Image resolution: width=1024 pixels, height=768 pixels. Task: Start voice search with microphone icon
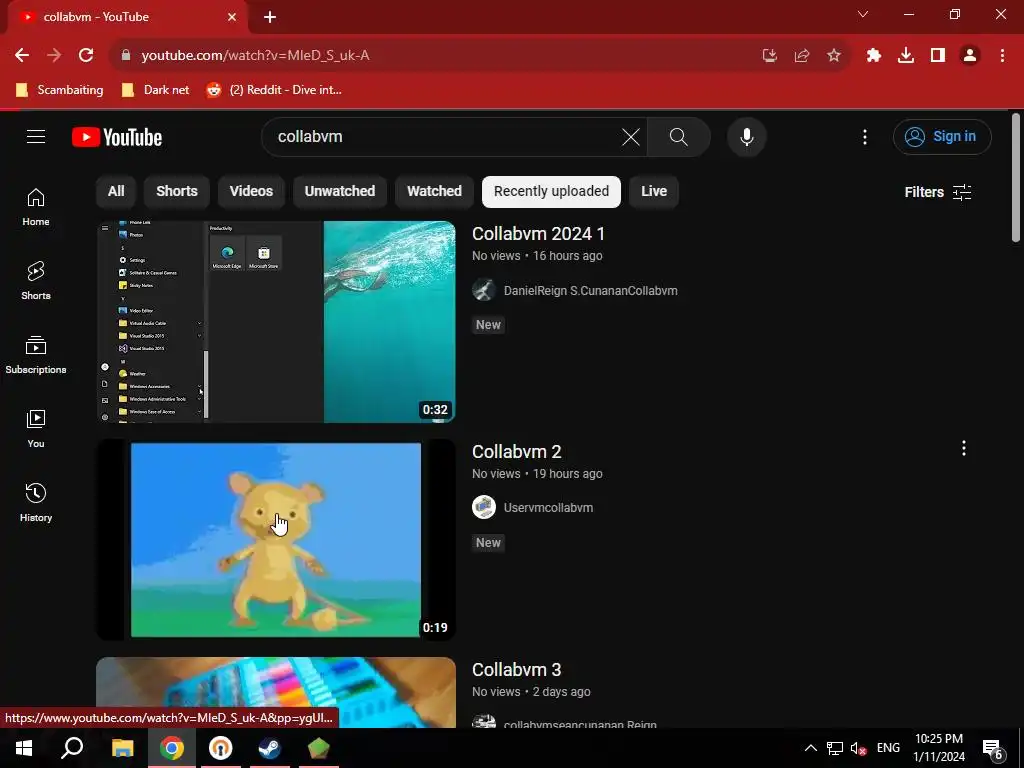tap(746, 136)
